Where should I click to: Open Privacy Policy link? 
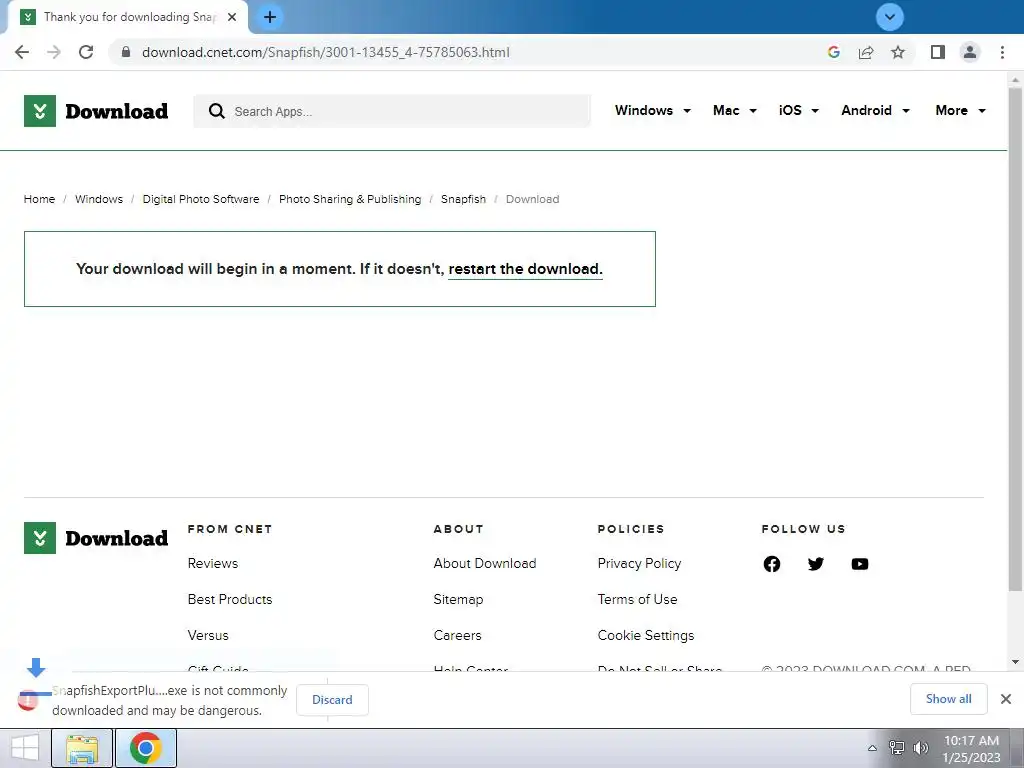click(639, 563)
